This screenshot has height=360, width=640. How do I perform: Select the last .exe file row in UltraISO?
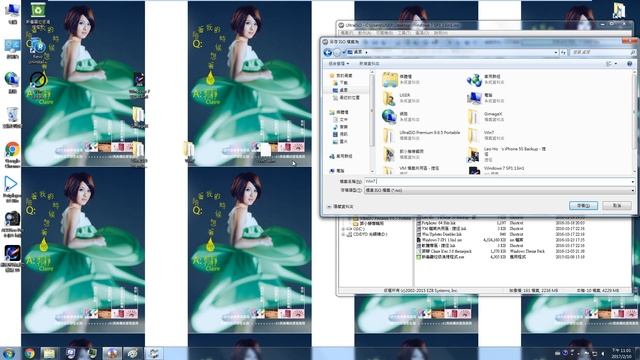[500, 257]
